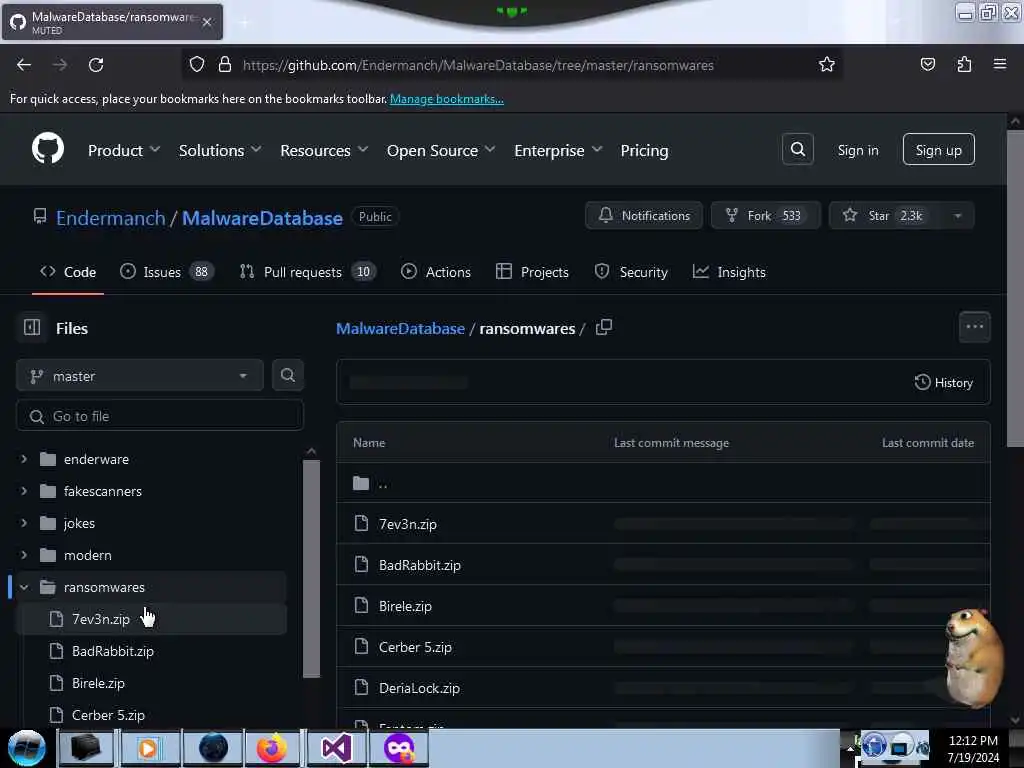Screen dimensions: 1024x768
Task: Open GitHub search magnifier button
Action: [797, 150]
